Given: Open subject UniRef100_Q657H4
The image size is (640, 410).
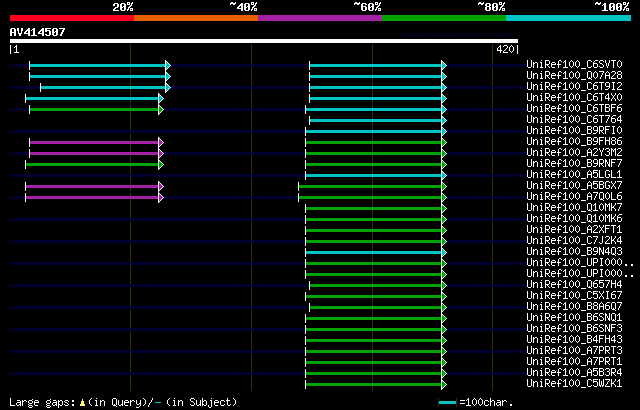Looking at the screenshot, I should pos(574,285).
